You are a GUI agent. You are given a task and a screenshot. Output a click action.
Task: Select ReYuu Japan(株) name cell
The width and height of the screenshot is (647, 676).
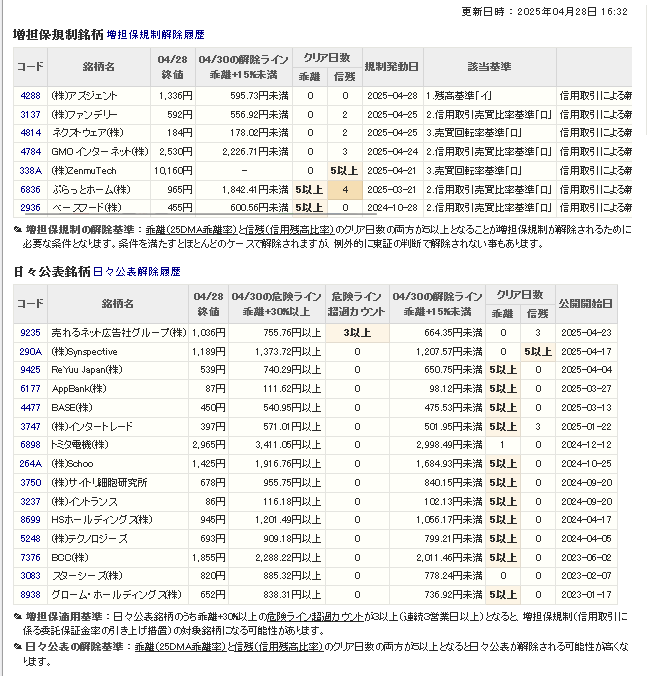[118, 370]
